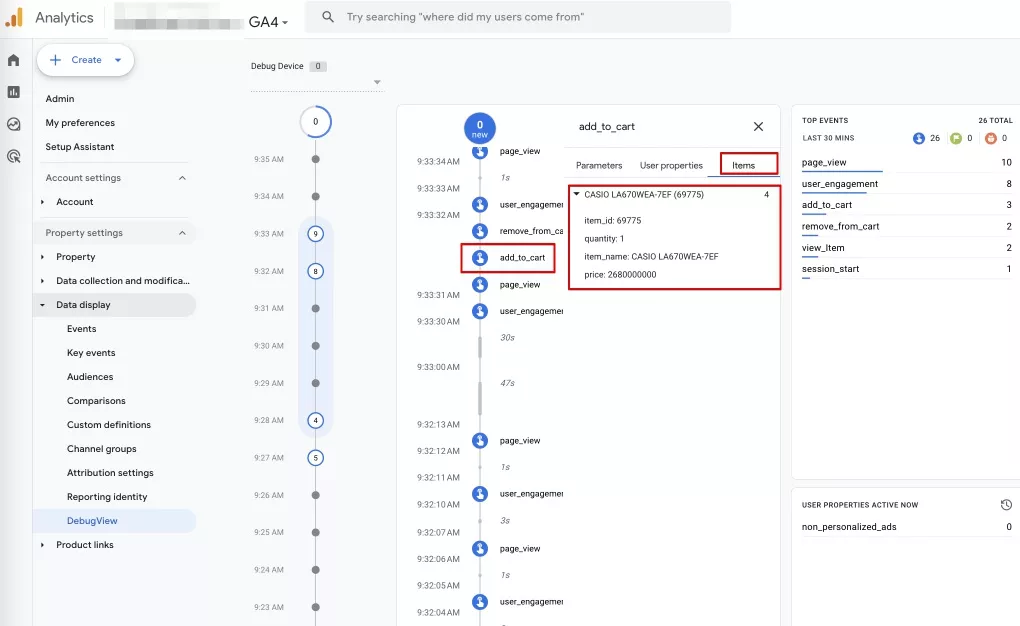Open Attribution settings

110,473
